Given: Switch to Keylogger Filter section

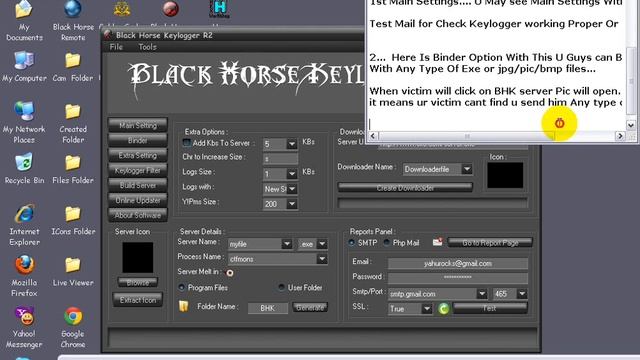Looking at the screenshot, I should tap(138, 171).
